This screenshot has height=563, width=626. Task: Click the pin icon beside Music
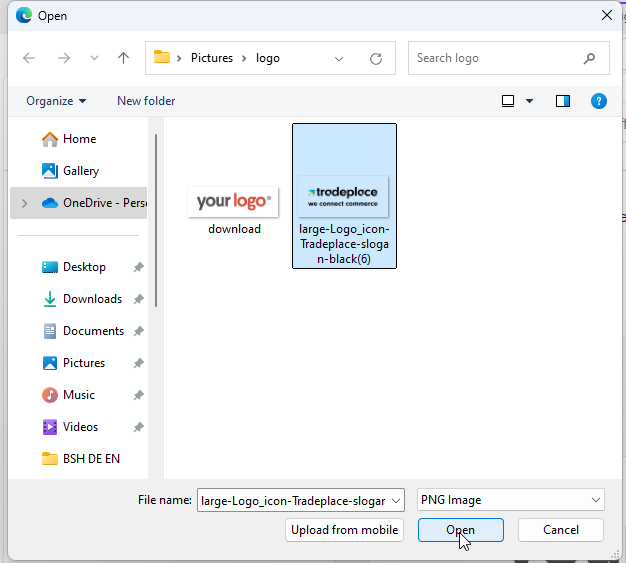point(139,395)
